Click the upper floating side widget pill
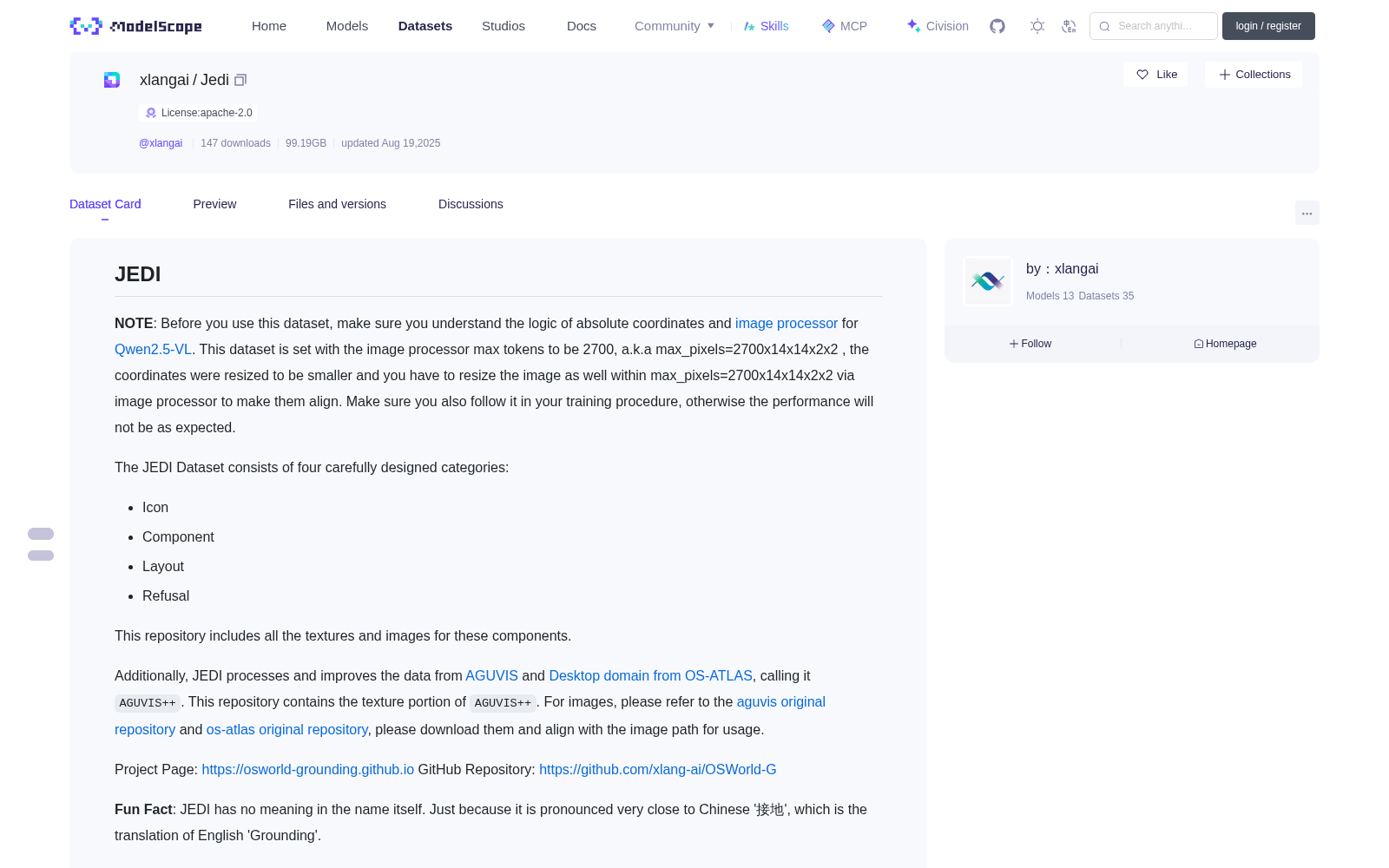Viewport: 1389px width, 868px height. (x=41, y=534)
